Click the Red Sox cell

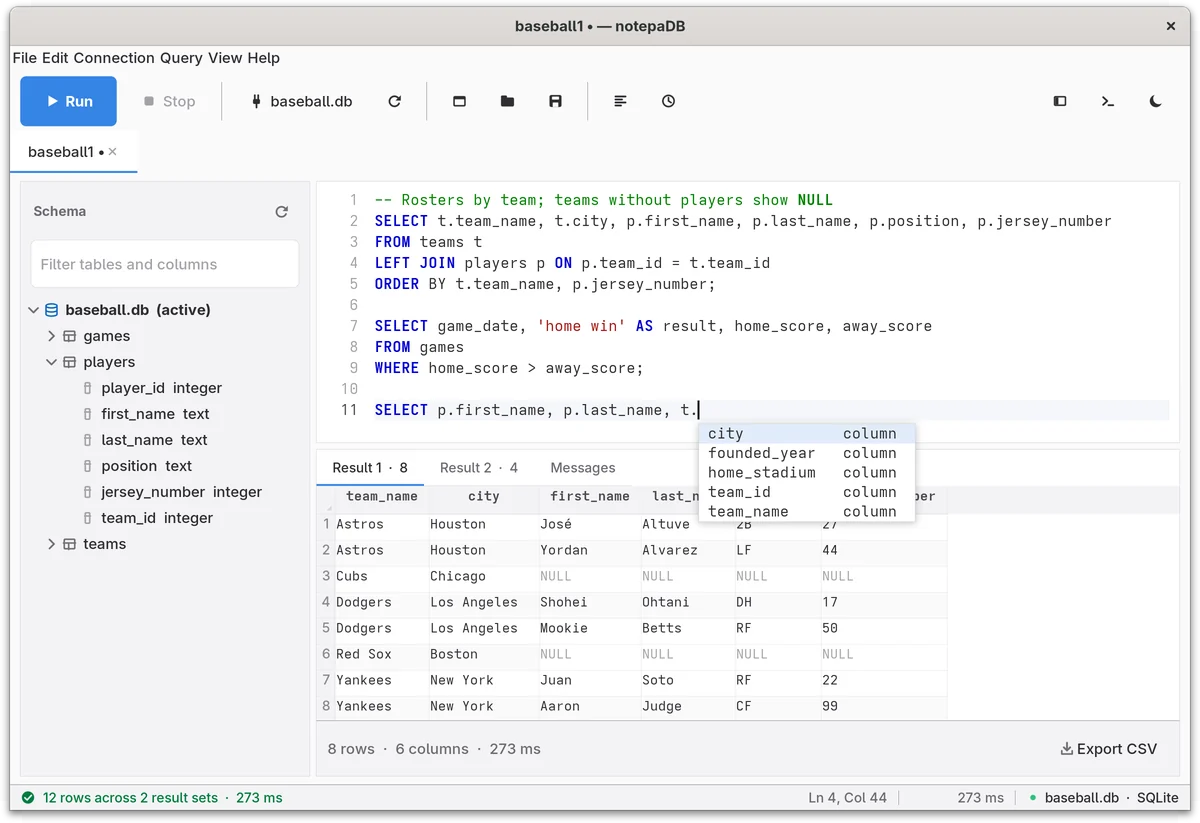pyautogui.click(x=380, y=654)
